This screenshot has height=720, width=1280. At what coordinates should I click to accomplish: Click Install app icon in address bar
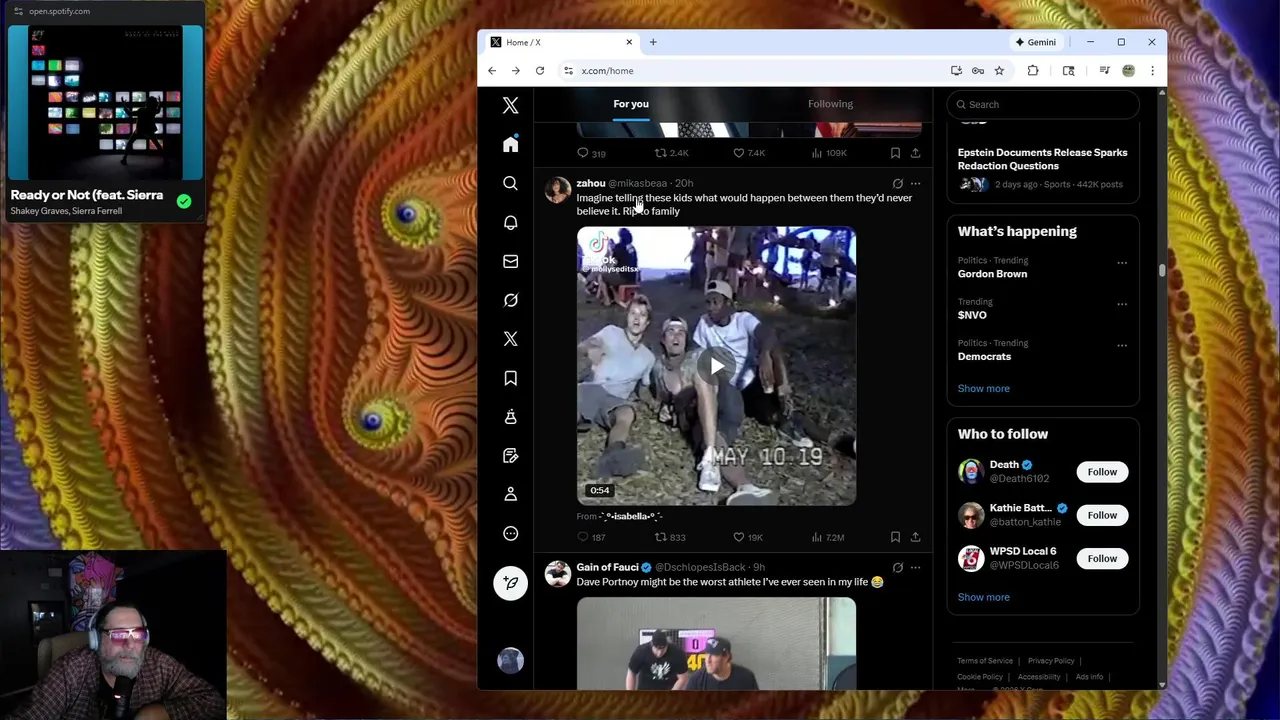click(957, 71)
